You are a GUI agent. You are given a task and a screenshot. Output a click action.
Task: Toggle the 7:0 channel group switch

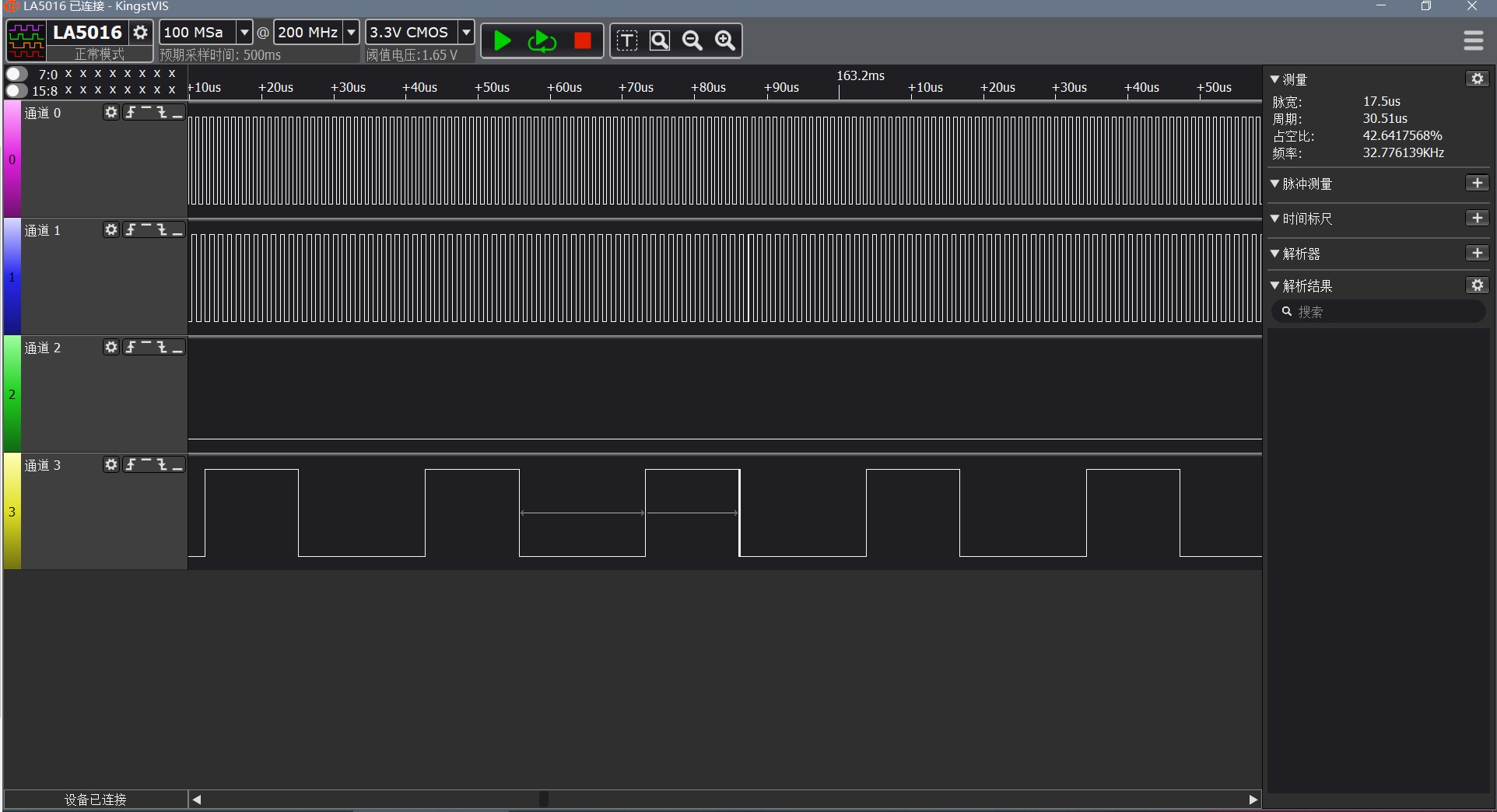click(16, 74)
